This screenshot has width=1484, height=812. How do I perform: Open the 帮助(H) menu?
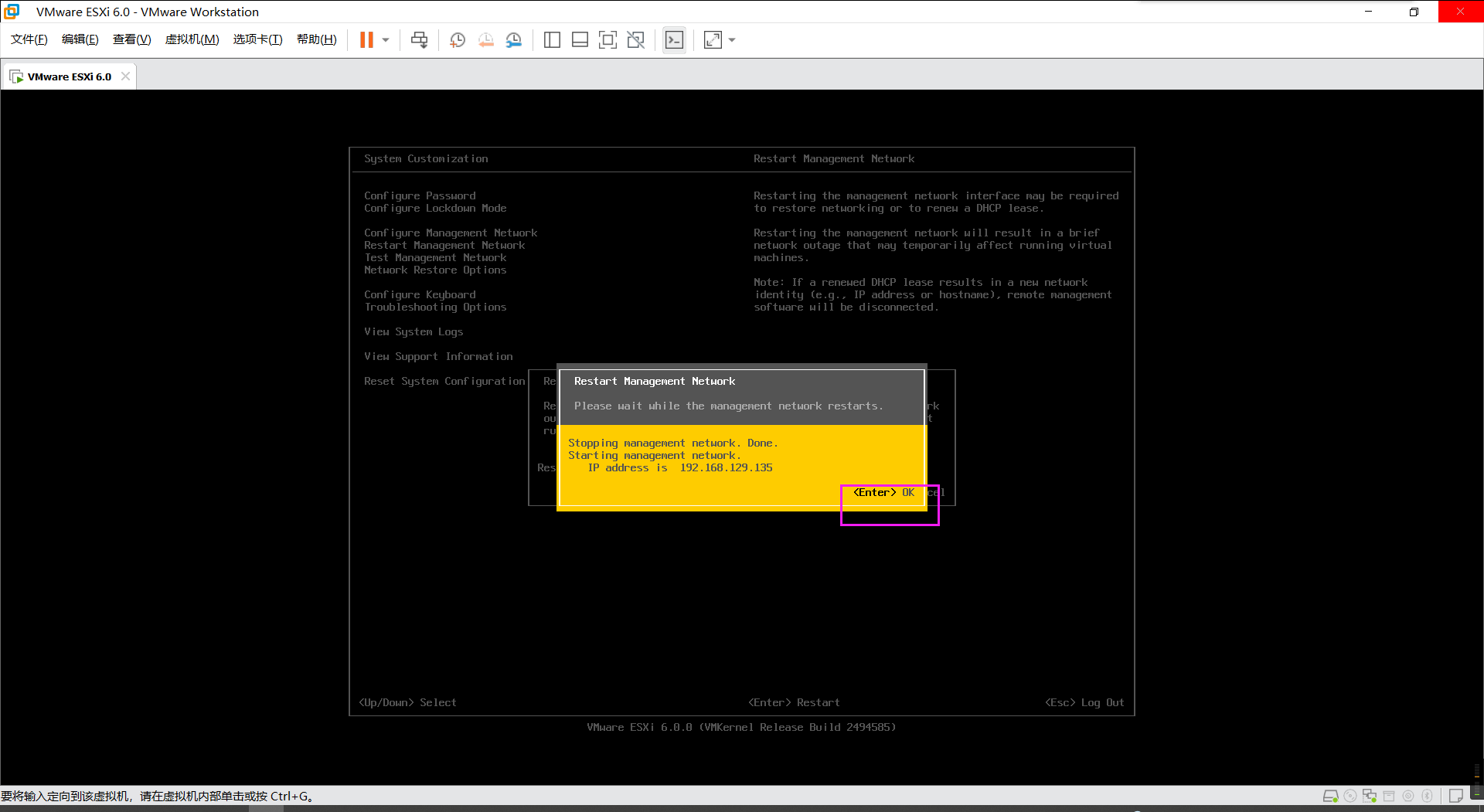pos(317,39)
